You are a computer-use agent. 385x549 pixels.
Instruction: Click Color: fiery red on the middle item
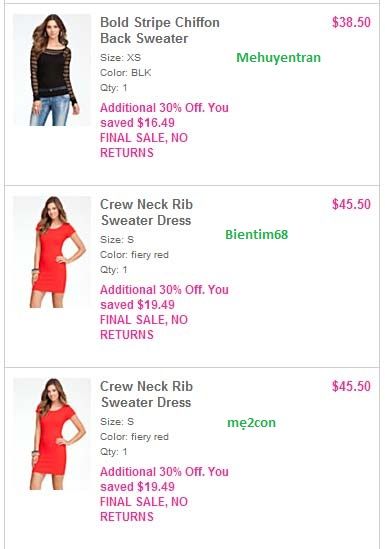(134, 255)
